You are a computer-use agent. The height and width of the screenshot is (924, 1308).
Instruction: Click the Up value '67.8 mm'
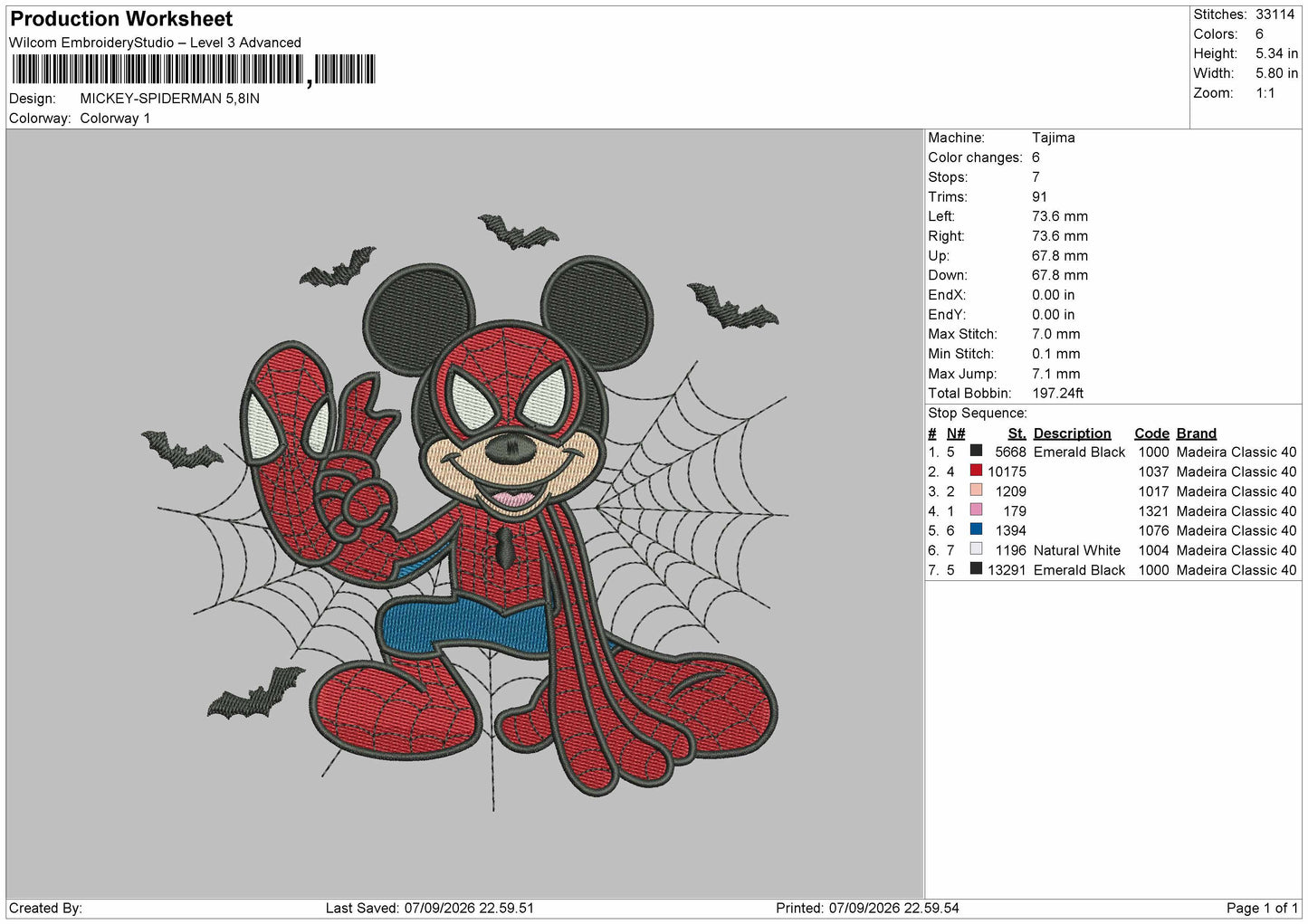[x=1060, y=256]
